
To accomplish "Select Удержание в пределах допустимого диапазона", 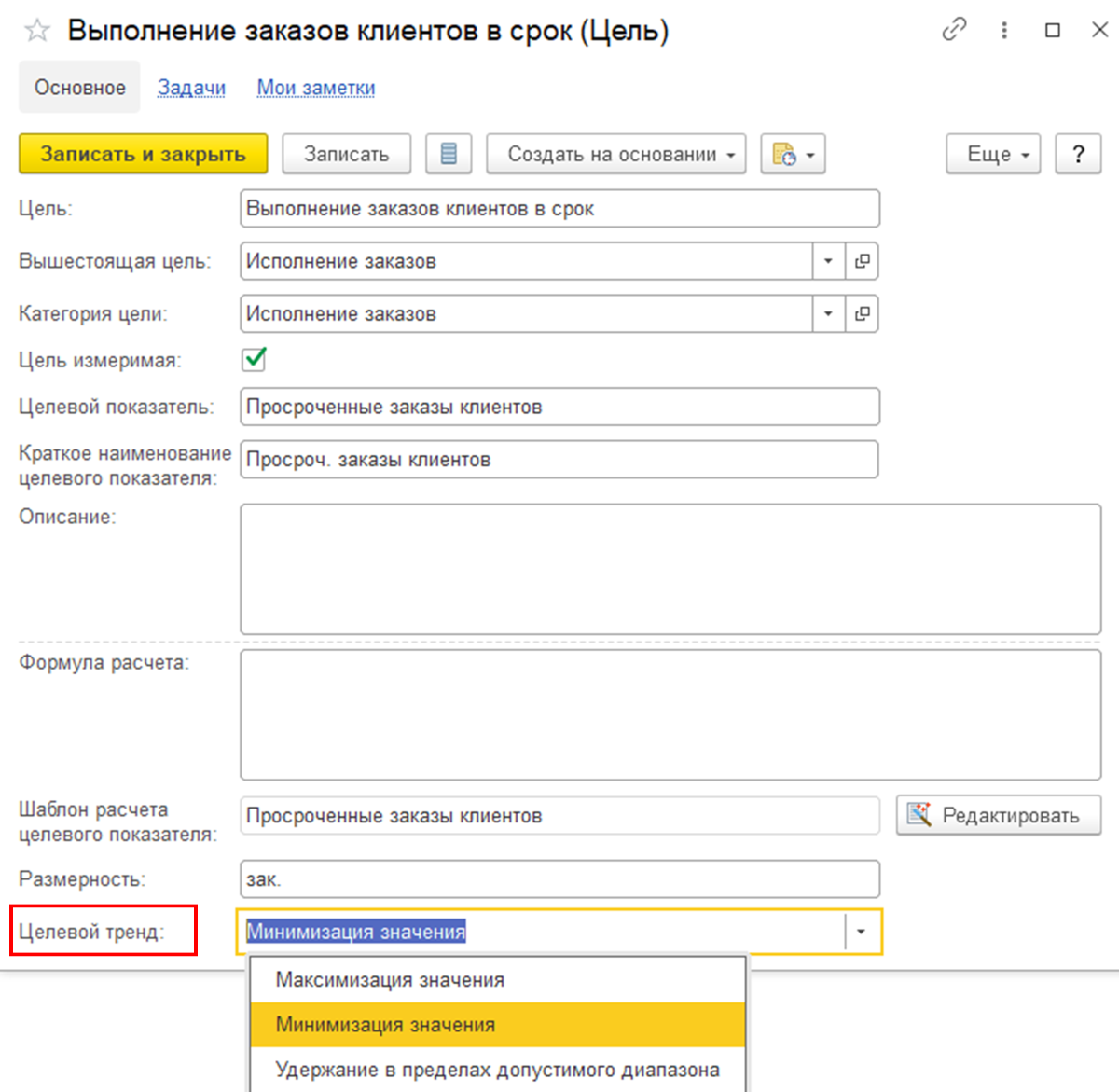I will (x=498, y=1070).
